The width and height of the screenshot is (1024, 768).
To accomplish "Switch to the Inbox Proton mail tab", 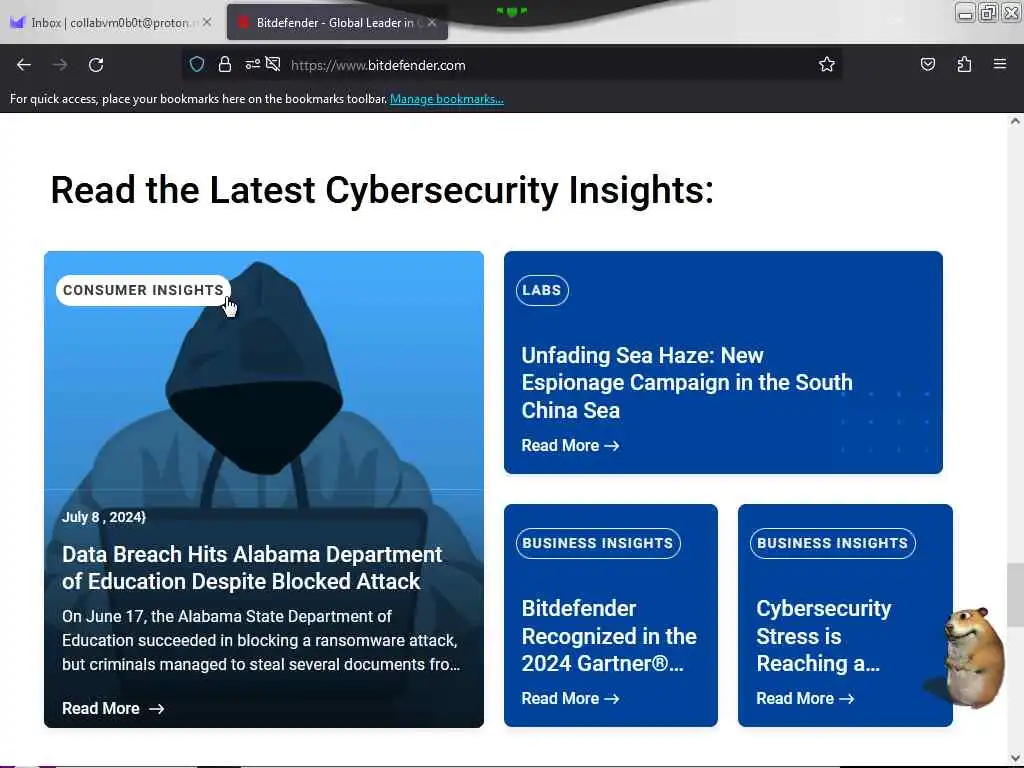I will [x=110, y=22].
